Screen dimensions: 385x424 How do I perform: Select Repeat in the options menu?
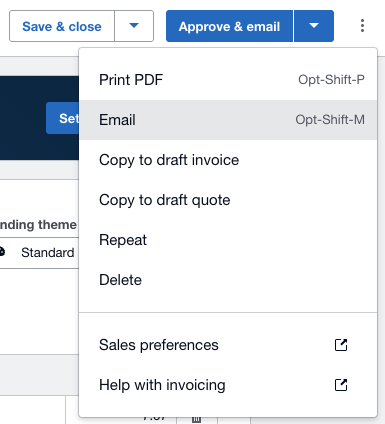228,240
